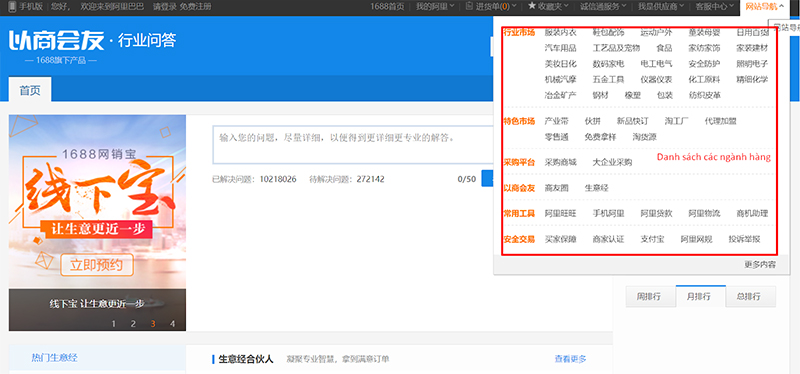Screen dimensions: 800x374
Task: Click the 代理加盟 link
Action: pyautogui.click(x=720, y=121)
